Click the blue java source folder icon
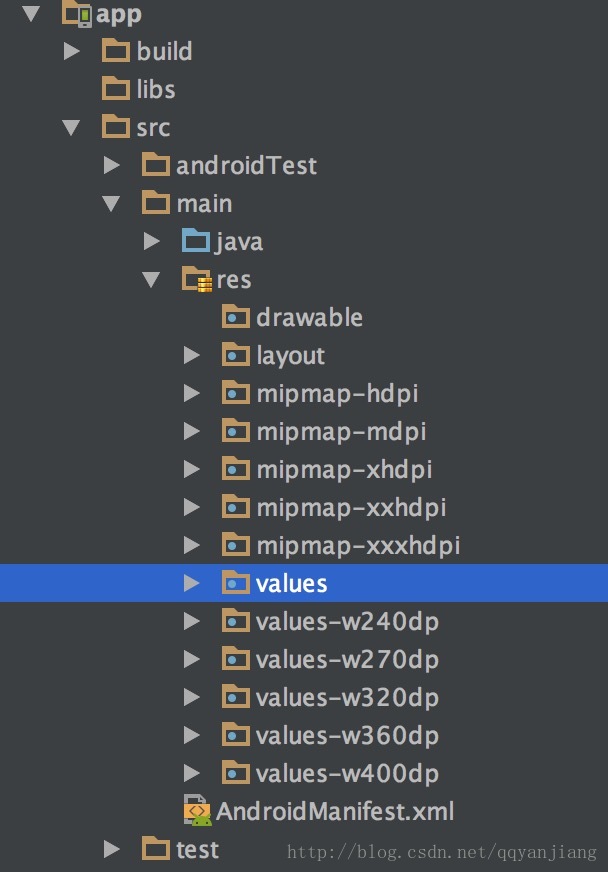The width and height of the screenshot is (608, 872). [196, 241]
